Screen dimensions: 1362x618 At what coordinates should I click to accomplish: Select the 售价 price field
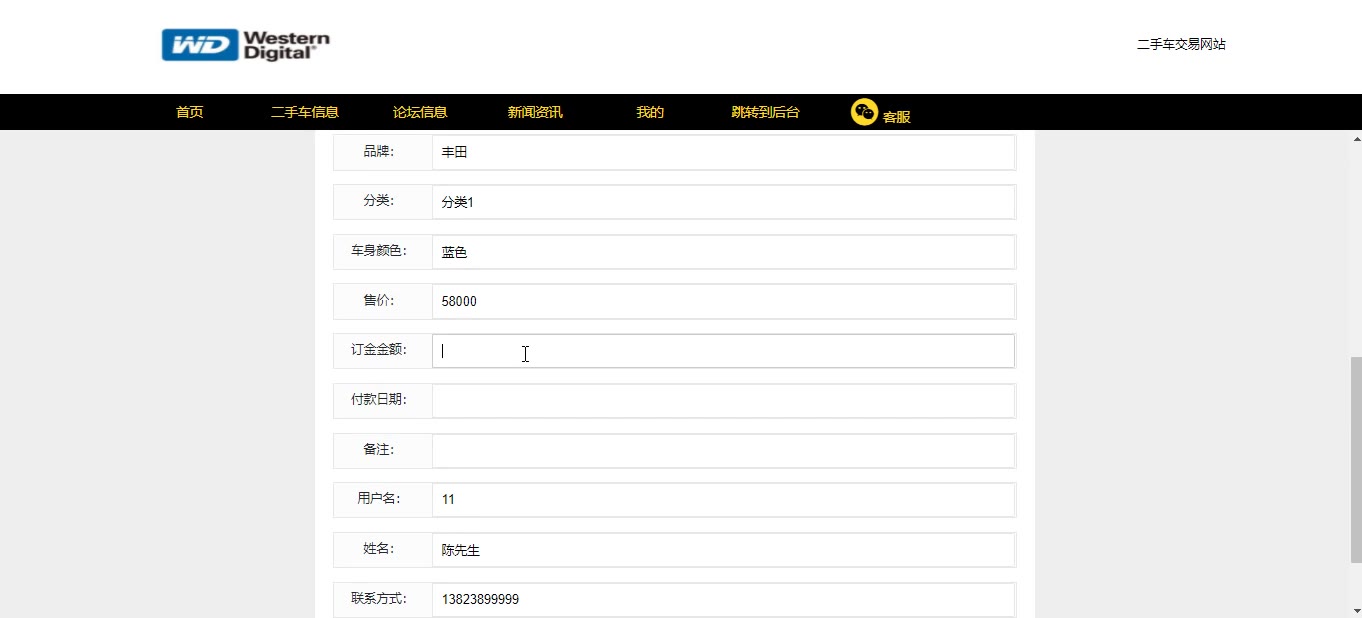coord(723,301)
